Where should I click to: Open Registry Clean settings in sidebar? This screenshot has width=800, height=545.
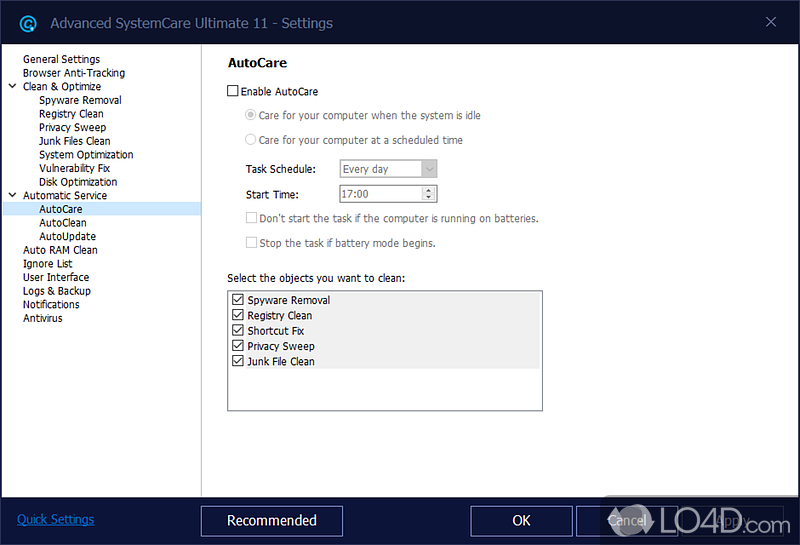tap(71, 114)
